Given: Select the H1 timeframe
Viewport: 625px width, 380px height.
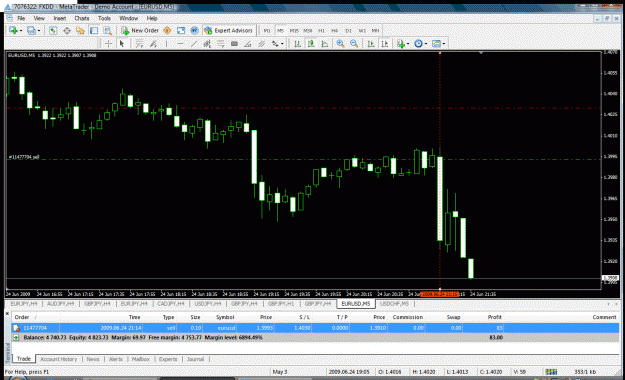Looking at the screenshot, I should pyautogui.click(x=321, y=31).
